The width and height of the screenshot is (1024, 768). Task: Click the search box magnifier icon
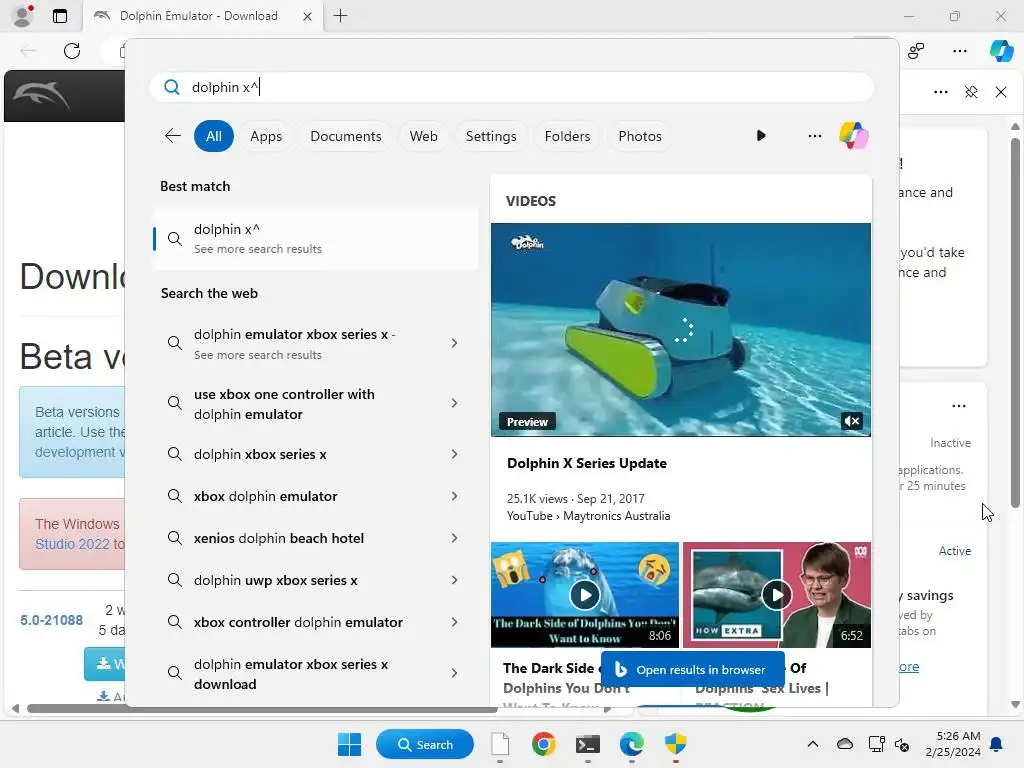[172, 87]
